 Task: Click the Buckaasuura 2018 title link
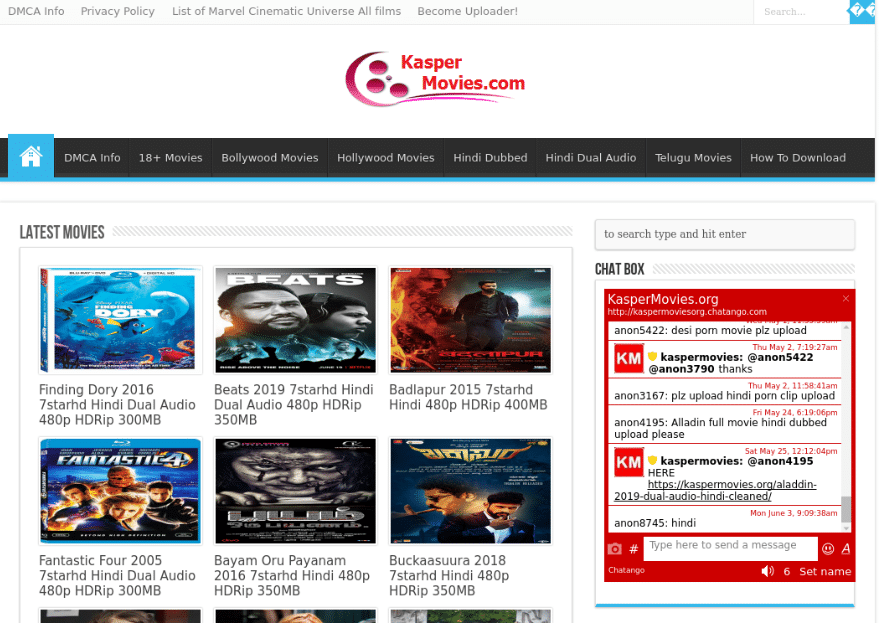(449, 576)
